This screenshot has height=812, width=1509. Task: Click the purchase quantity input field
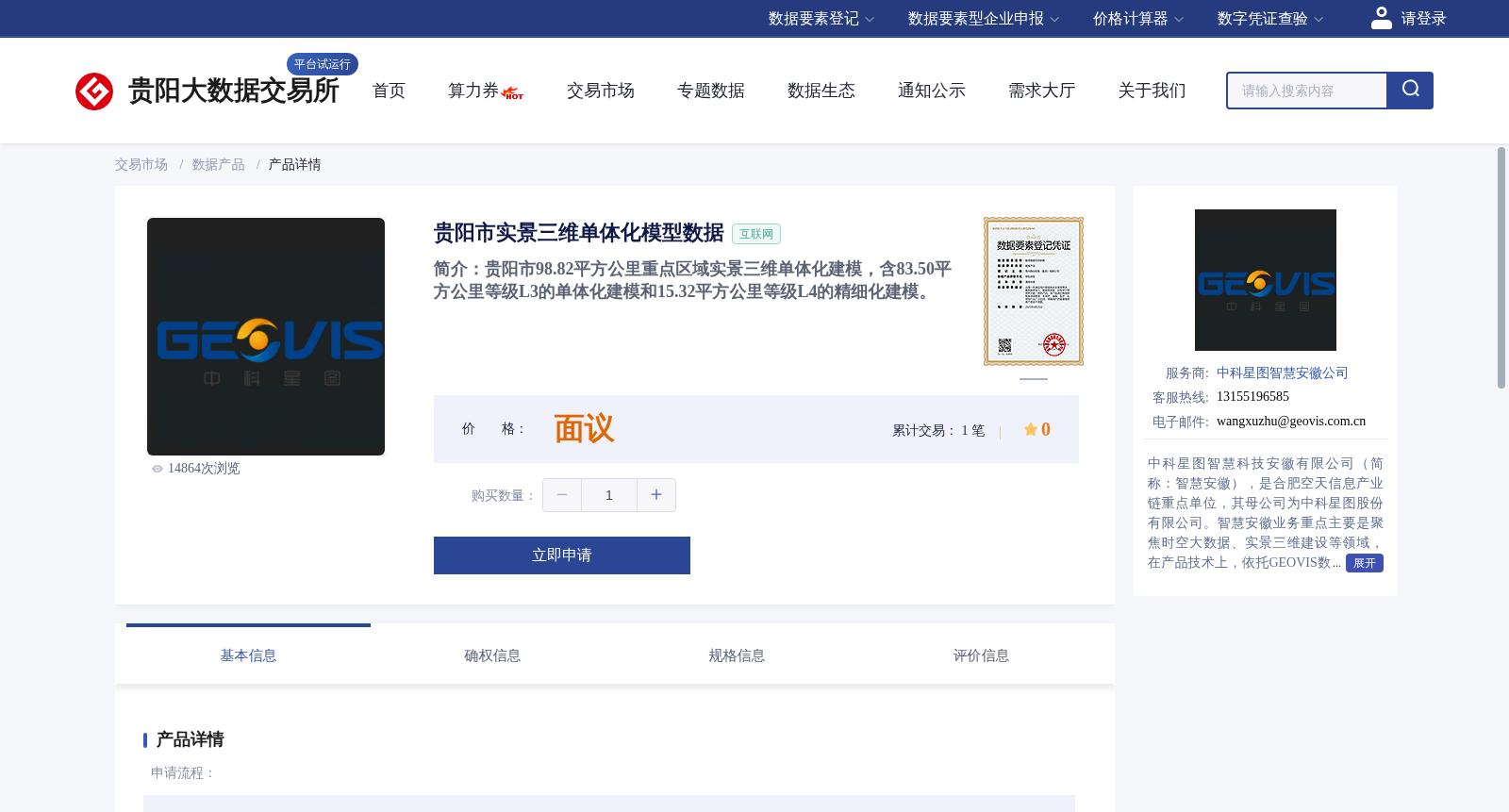(x=609, y=495)
